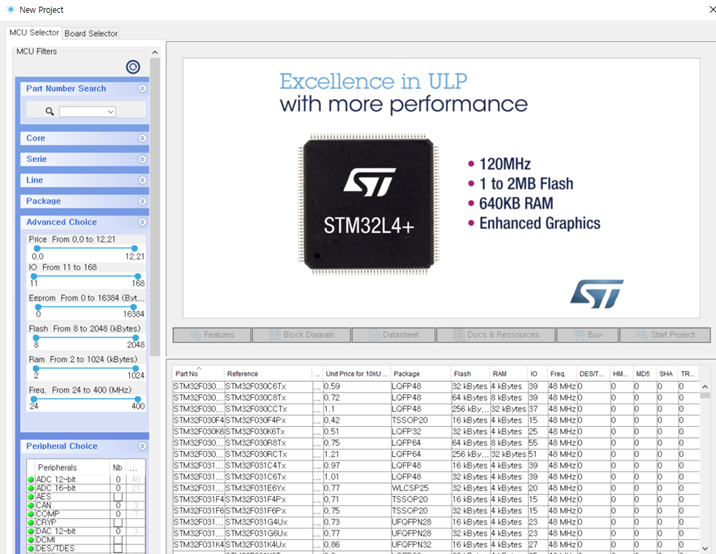Click the reset MCU filters circular icon
This screenshot has height=554, width=716.
133,67
